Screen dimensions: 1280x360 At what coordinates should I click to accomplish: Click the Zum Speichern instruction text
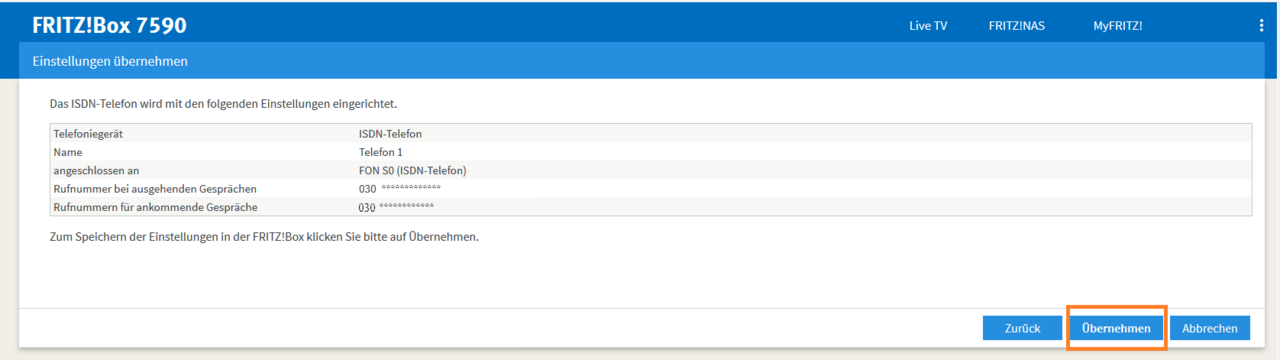(x=264, y=238)
